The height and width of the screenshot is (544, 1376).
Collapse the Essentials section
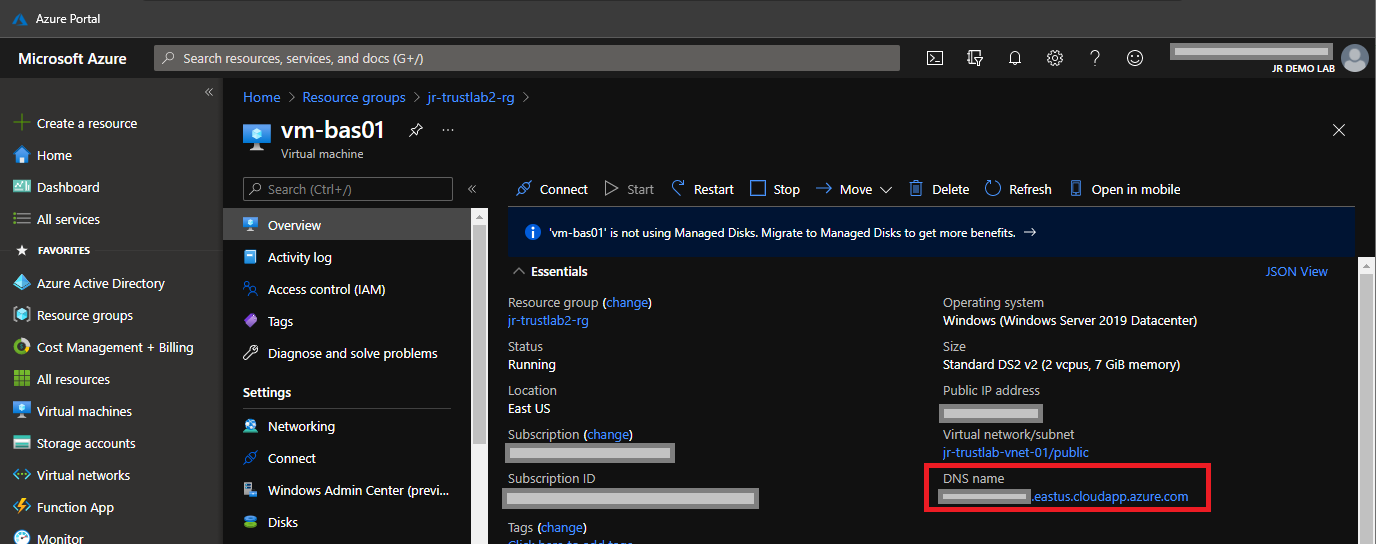point(549,271)
